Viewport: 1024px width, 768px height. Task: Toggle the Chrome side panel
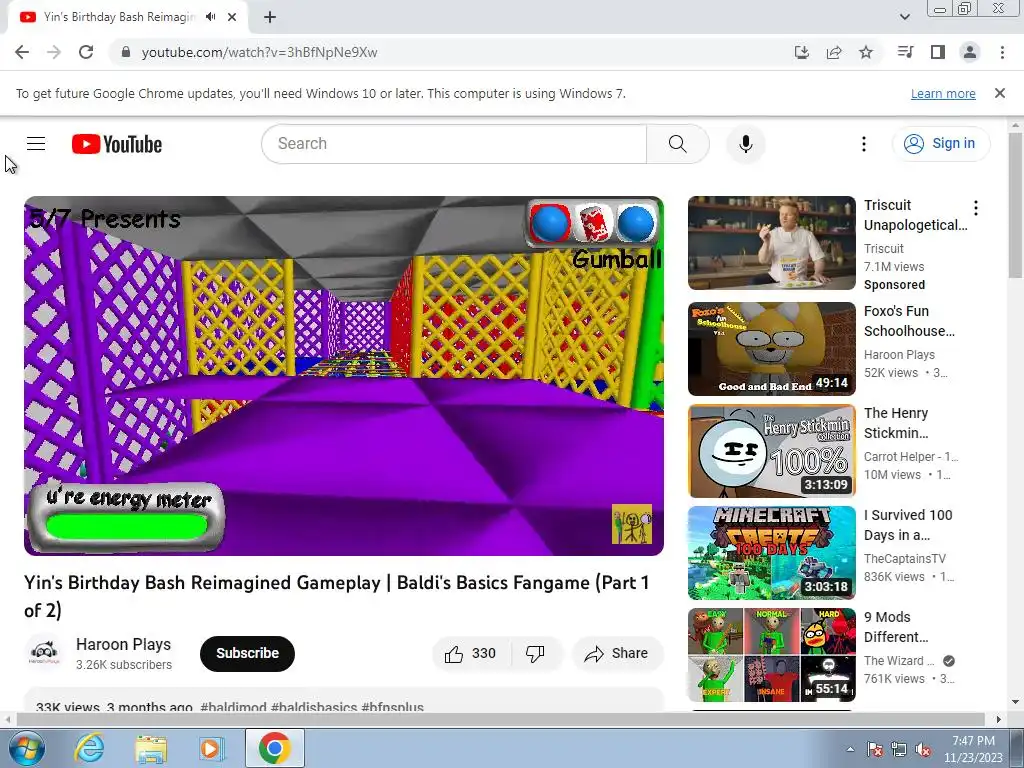[x=938, y=52]
